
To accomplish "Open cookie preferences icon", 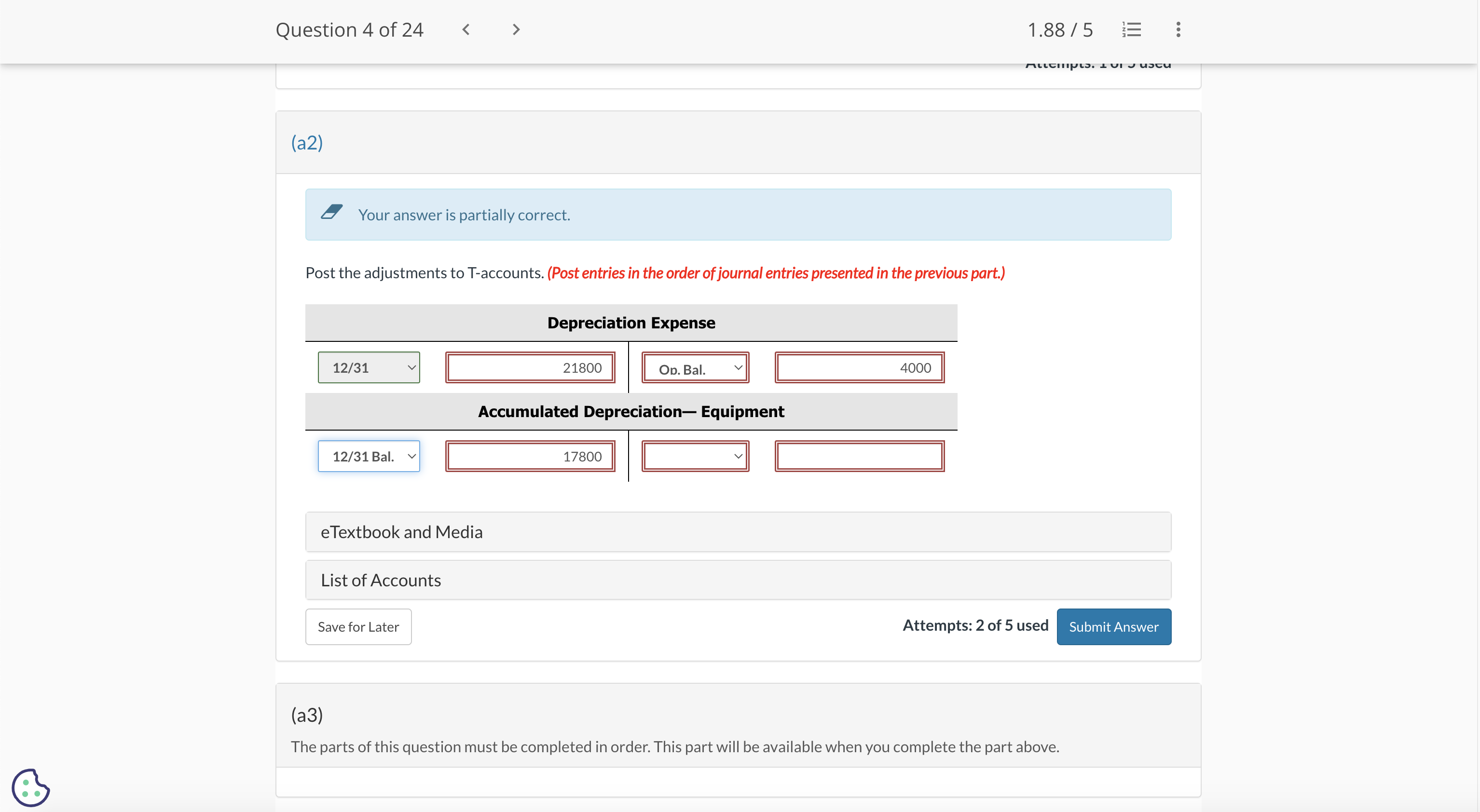I will coord(30,788).
